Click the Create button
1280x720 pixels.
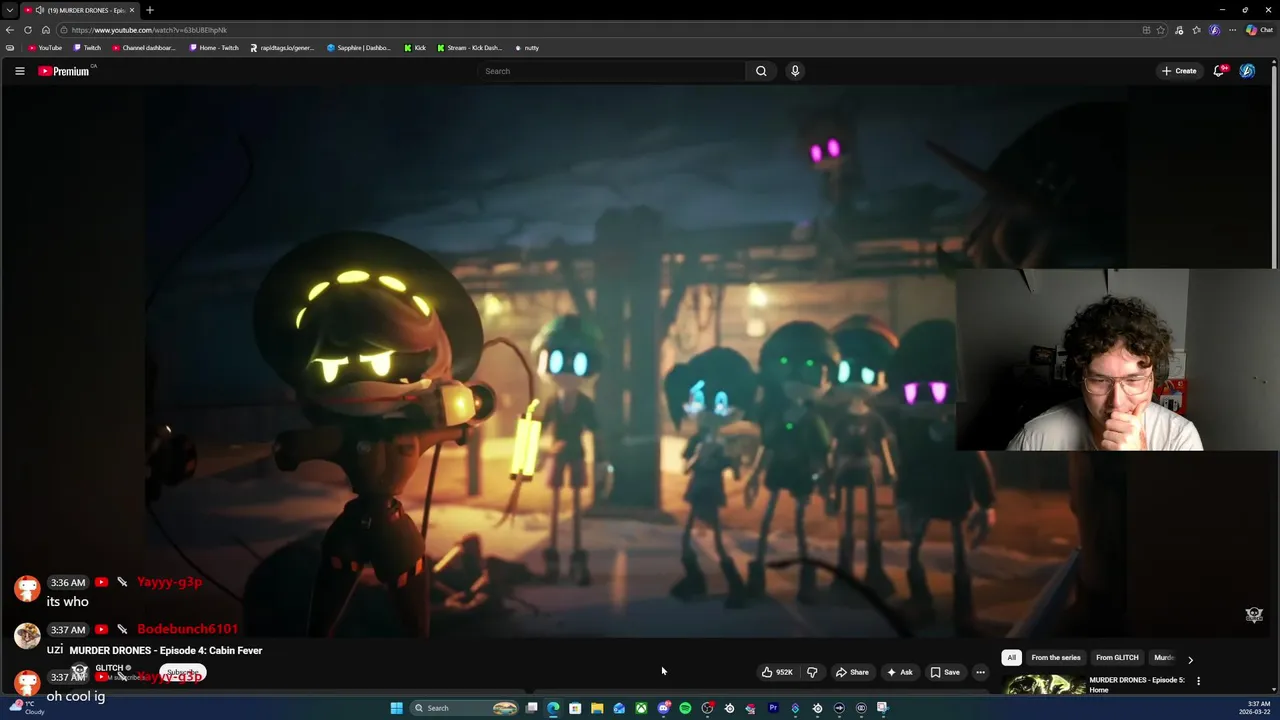[x=1179, y=71]
